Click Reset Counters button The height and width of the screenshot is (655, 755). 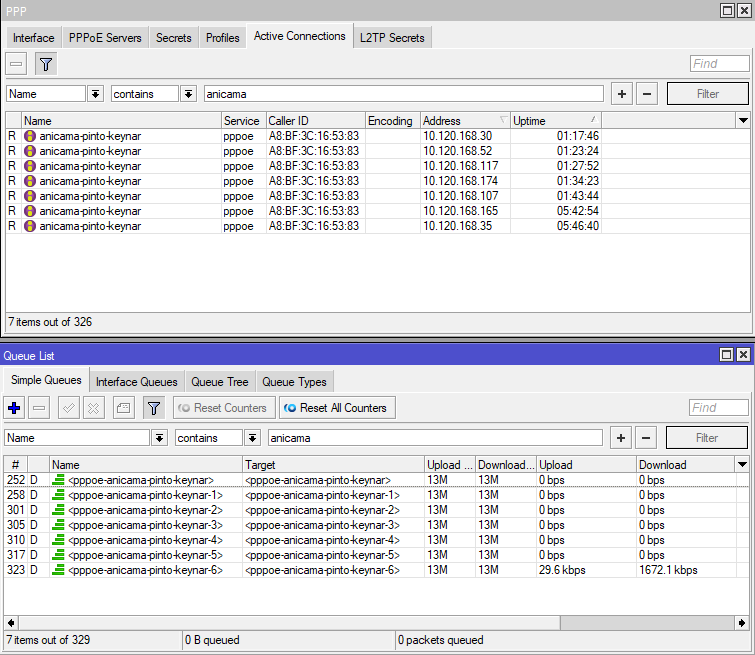pyautogui.click(x=224, y=408)
